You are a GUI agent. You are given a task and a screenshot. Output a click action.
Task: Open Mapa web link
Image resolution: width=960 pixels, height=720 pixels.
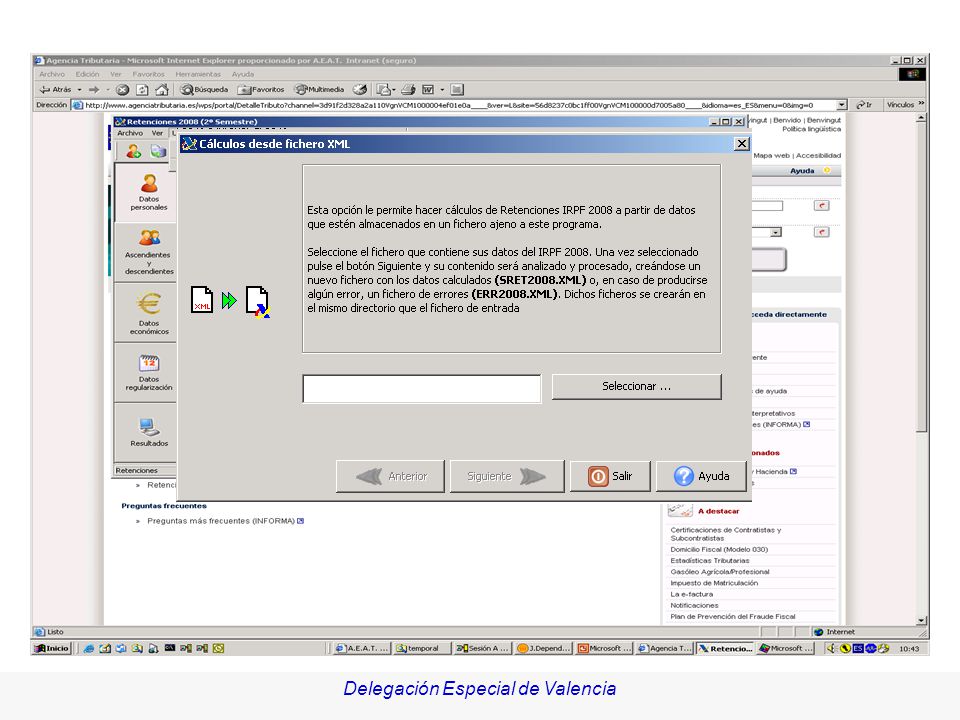(x=771, y=156)
